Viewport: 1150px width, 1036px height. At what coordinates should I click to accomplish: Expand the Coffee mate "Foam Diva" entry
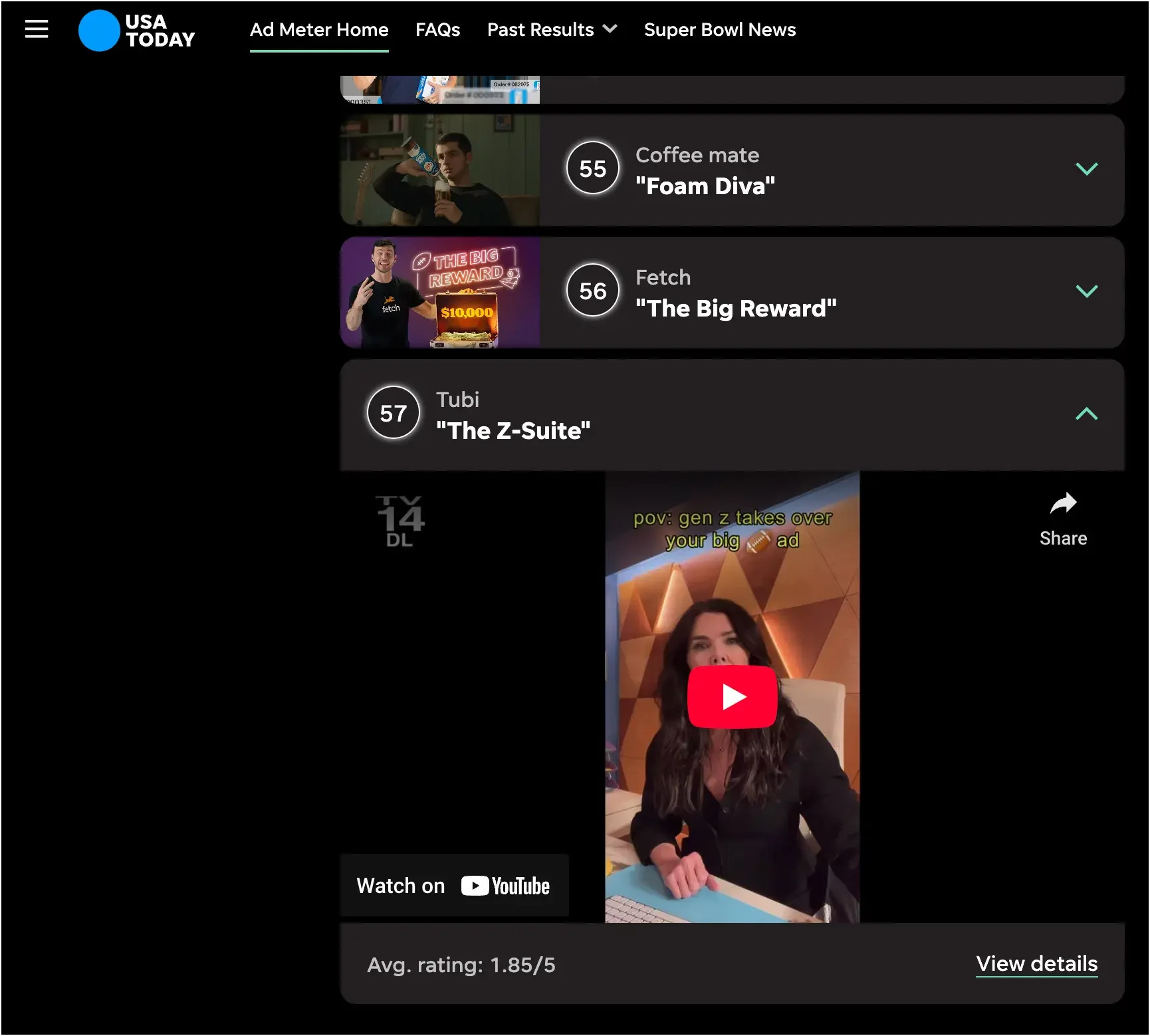coord(1086,169)
